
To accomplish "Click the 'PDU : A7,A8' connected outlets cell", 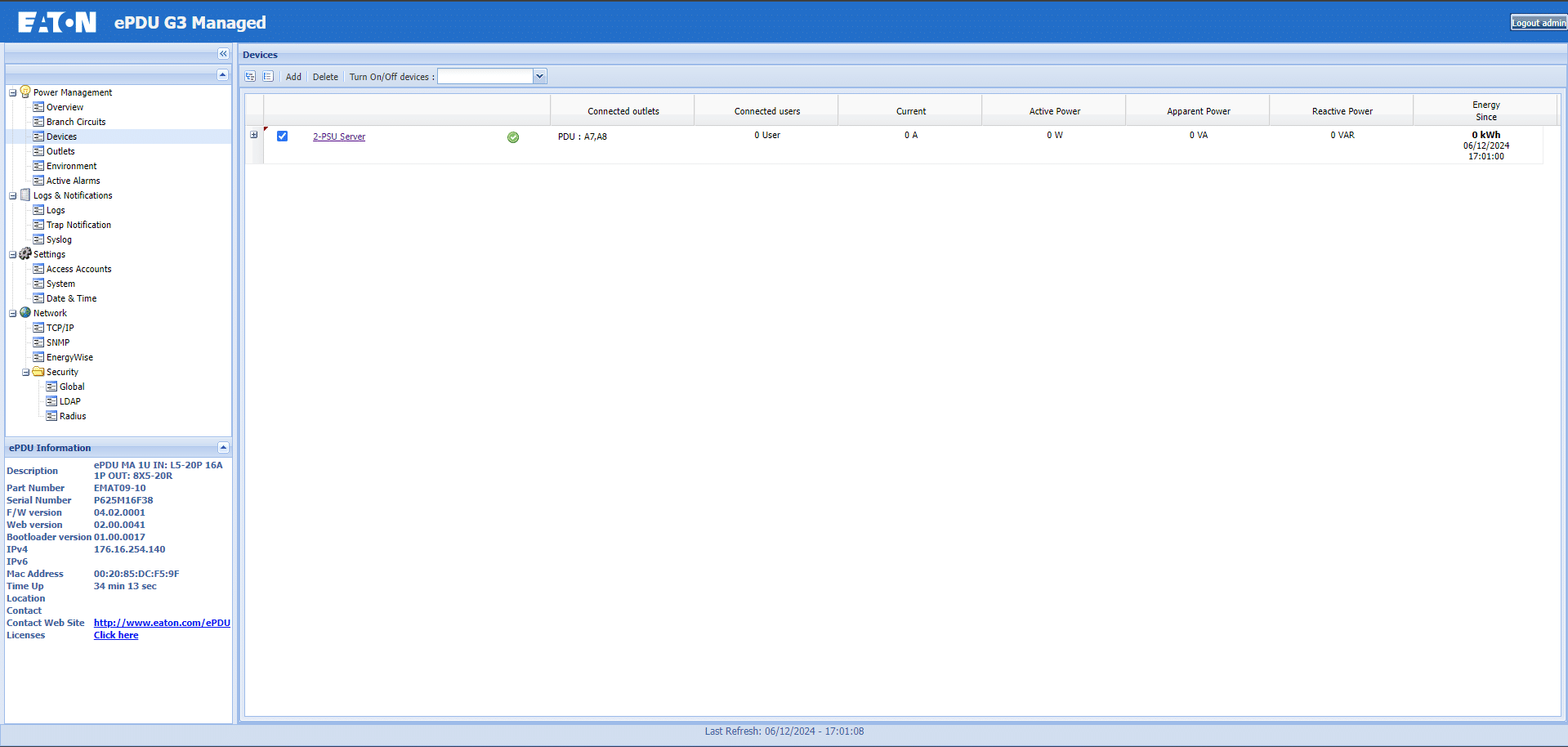I will coord(583,136).
